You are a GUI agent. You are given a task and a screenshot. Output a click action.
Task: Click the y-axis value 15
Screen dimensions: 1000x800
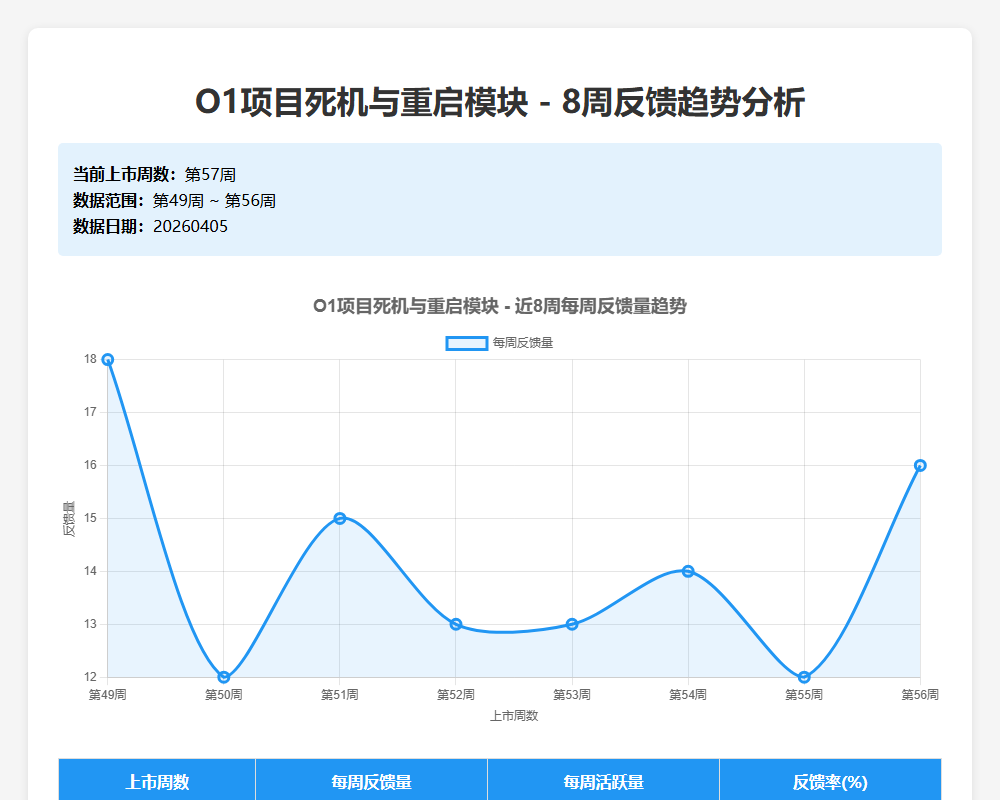pos(91,518)
